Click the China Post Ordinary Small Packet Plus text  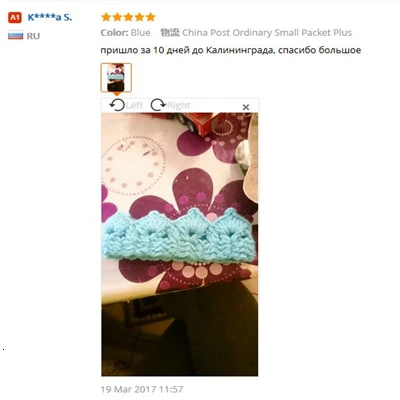[267, 33]
